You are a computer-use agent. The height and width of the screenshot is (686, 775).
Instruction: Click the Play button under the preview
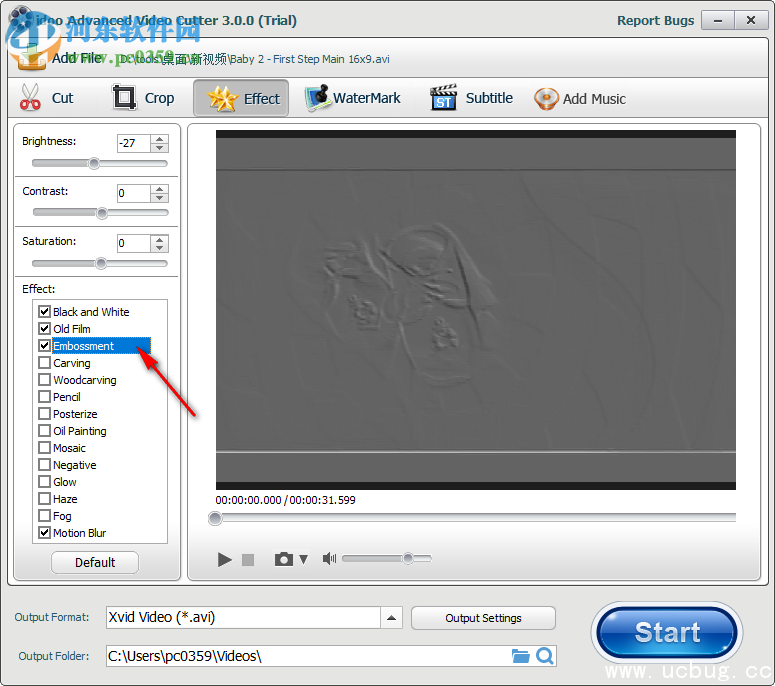(x=225, y=559)
